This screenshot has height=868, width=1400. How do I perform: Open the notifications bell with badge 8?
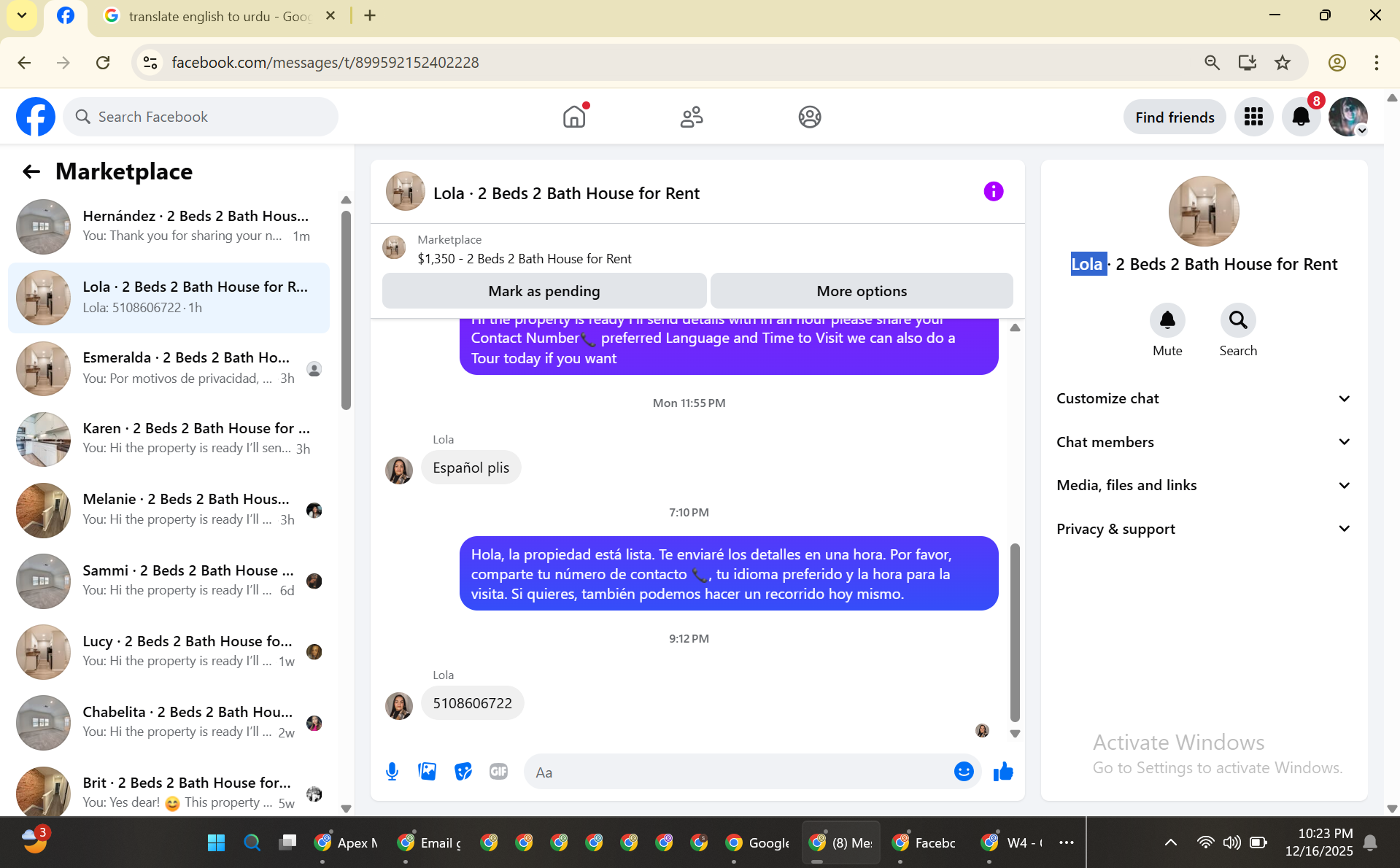point(1302,117)
